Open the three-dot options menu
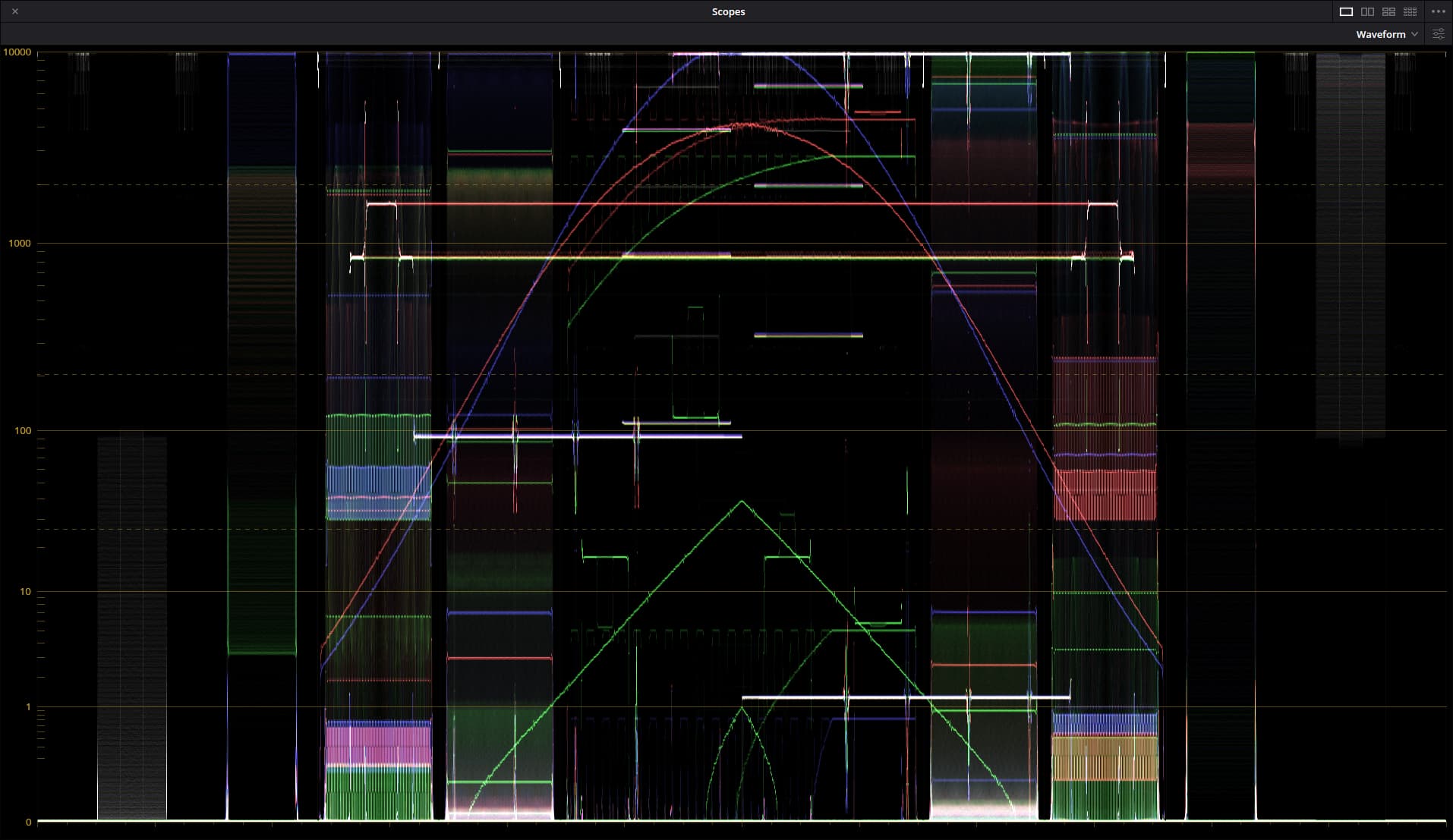1453x840 pixels. (1438, 11)
